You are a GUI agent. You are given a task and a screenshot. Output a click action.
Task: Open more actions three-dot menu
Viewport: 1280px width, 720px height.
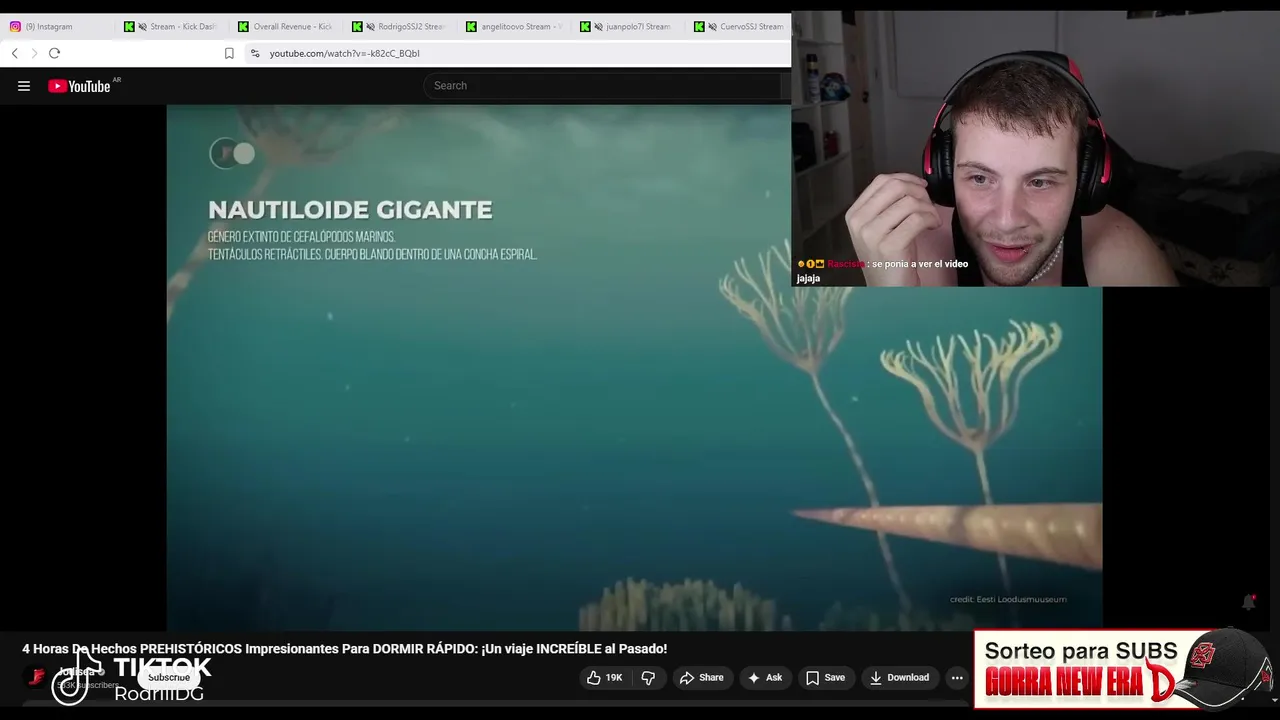point(957,678)
